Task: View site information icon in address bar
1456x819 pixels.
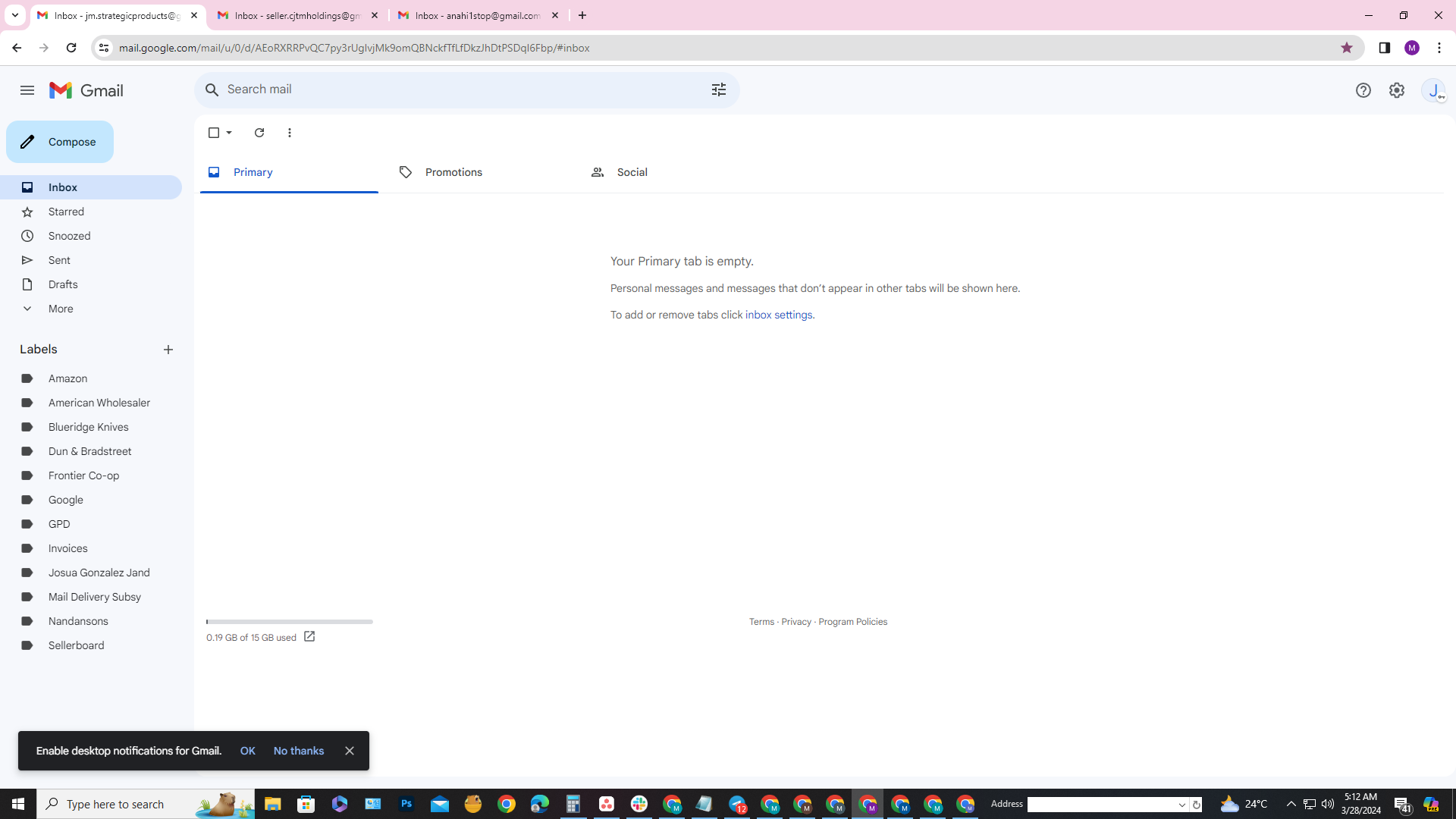Action: tap(104, 48)
